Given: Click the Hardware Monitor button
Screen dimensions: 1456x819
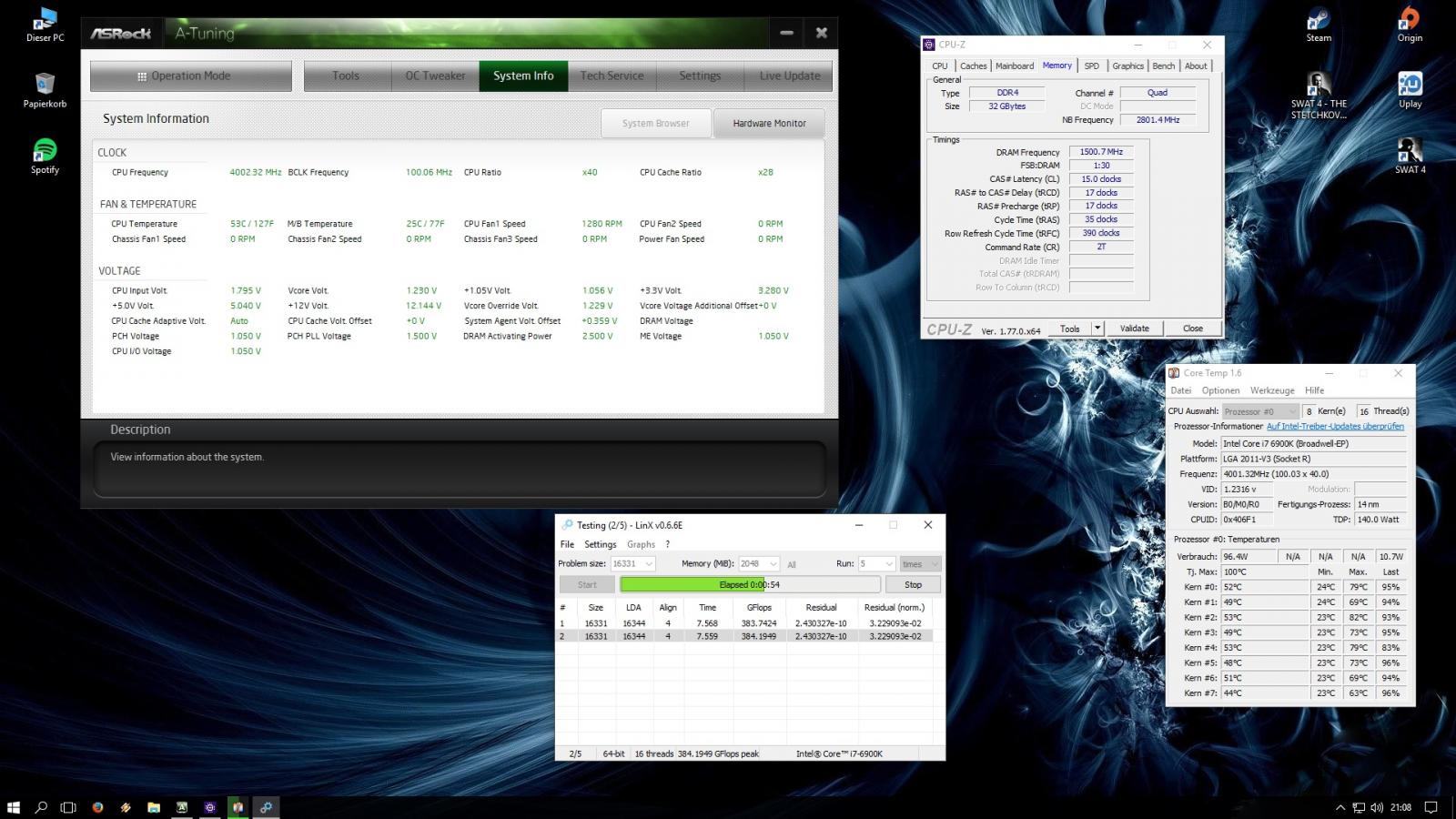Looking at the screenshot, I should click(x=770, y=124).
